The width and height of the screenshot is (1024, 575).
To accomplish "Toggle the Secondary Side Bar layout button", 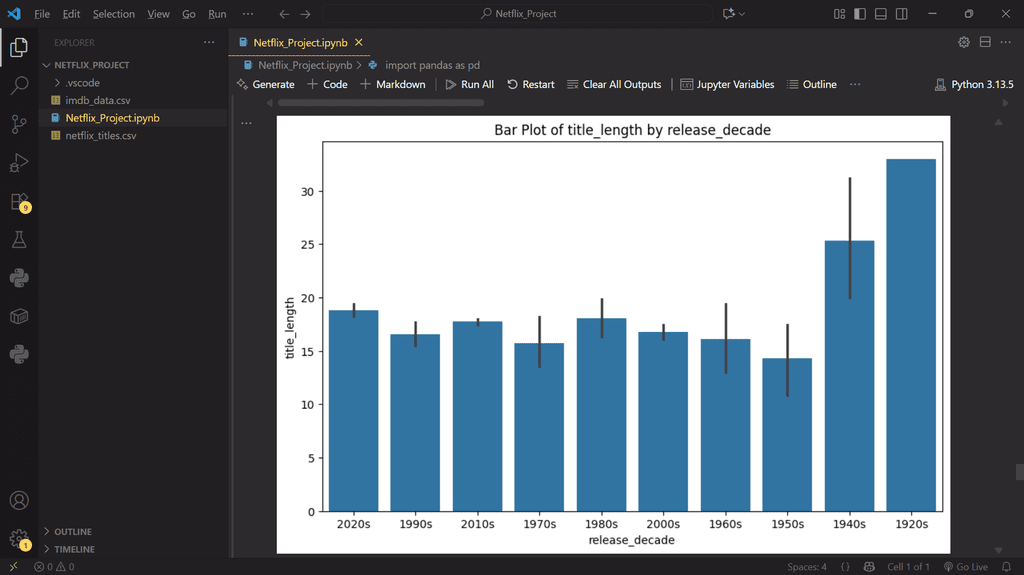I will 902,14.
